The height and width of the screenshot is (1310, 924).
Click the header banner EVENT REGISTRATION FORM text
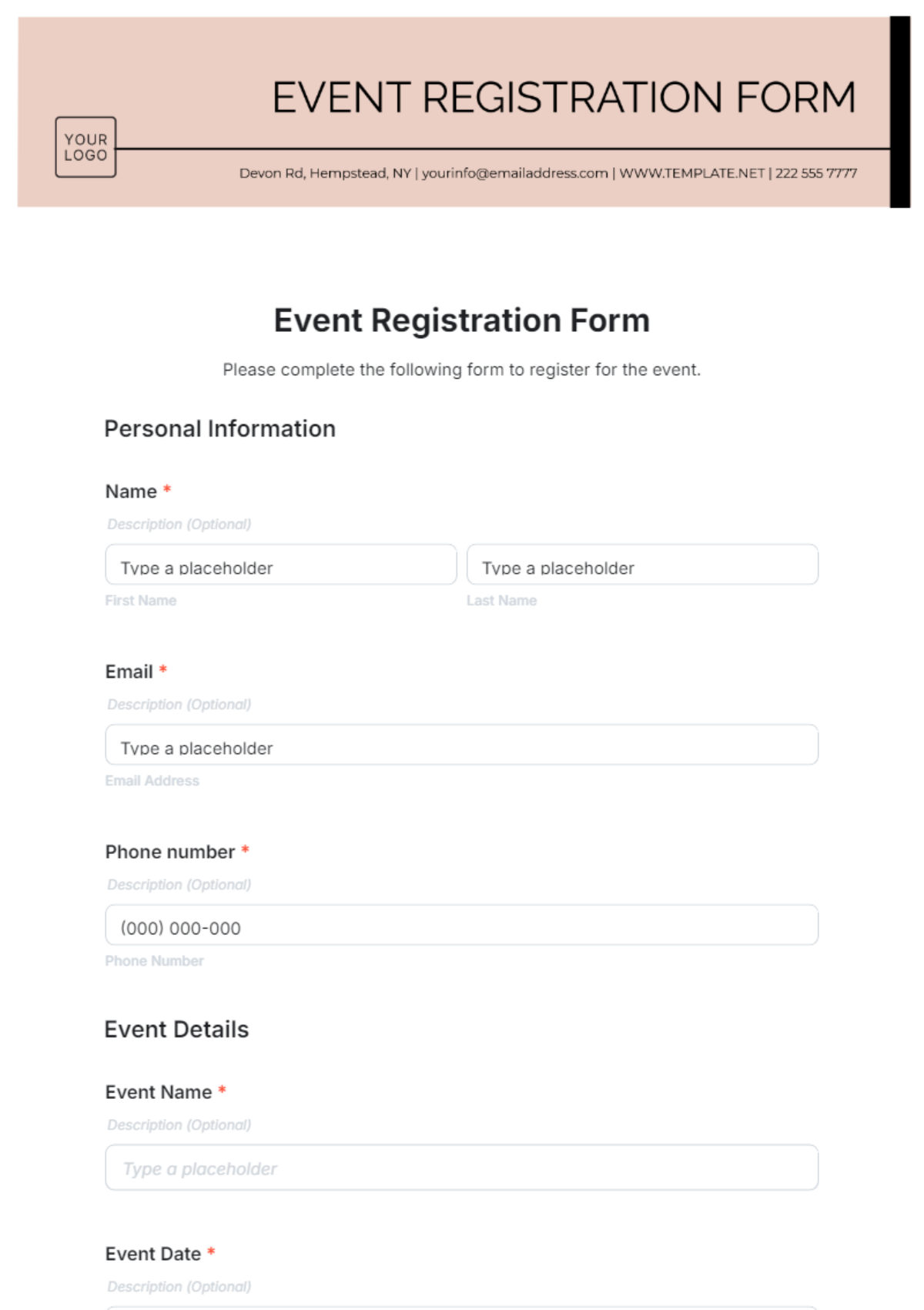coord(564,98)
